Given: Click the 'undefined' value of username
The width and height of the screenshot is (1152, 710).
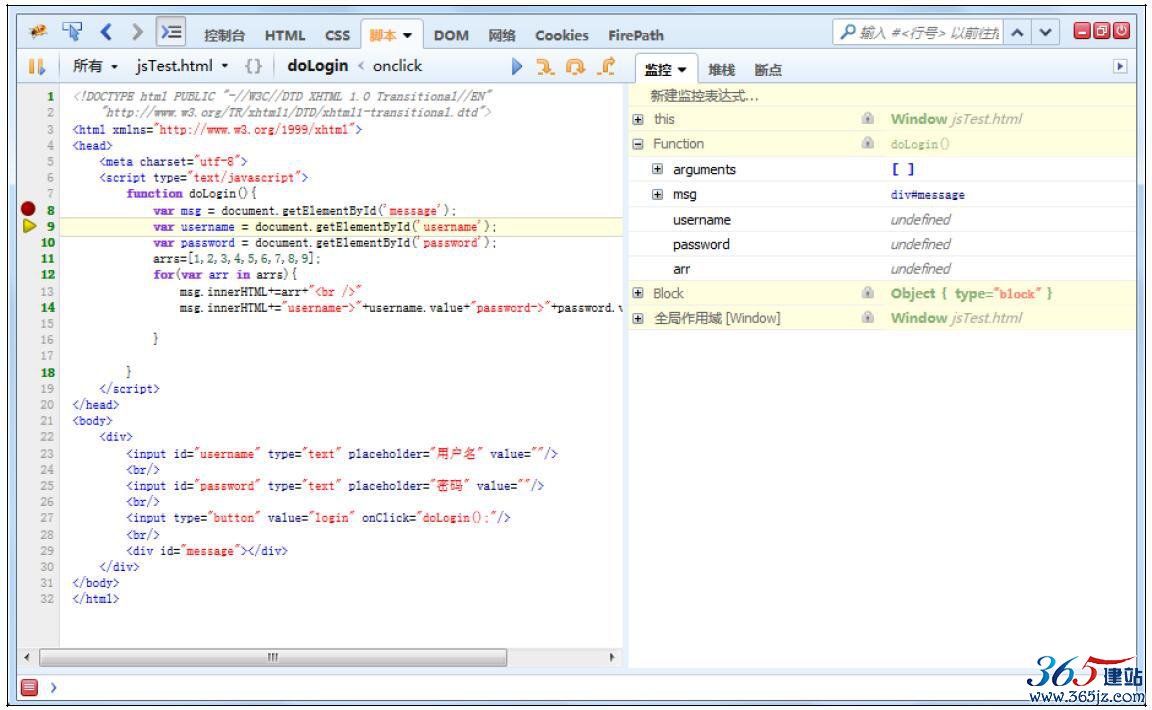Looking at the screenshot, I should (x=921, y=220).
